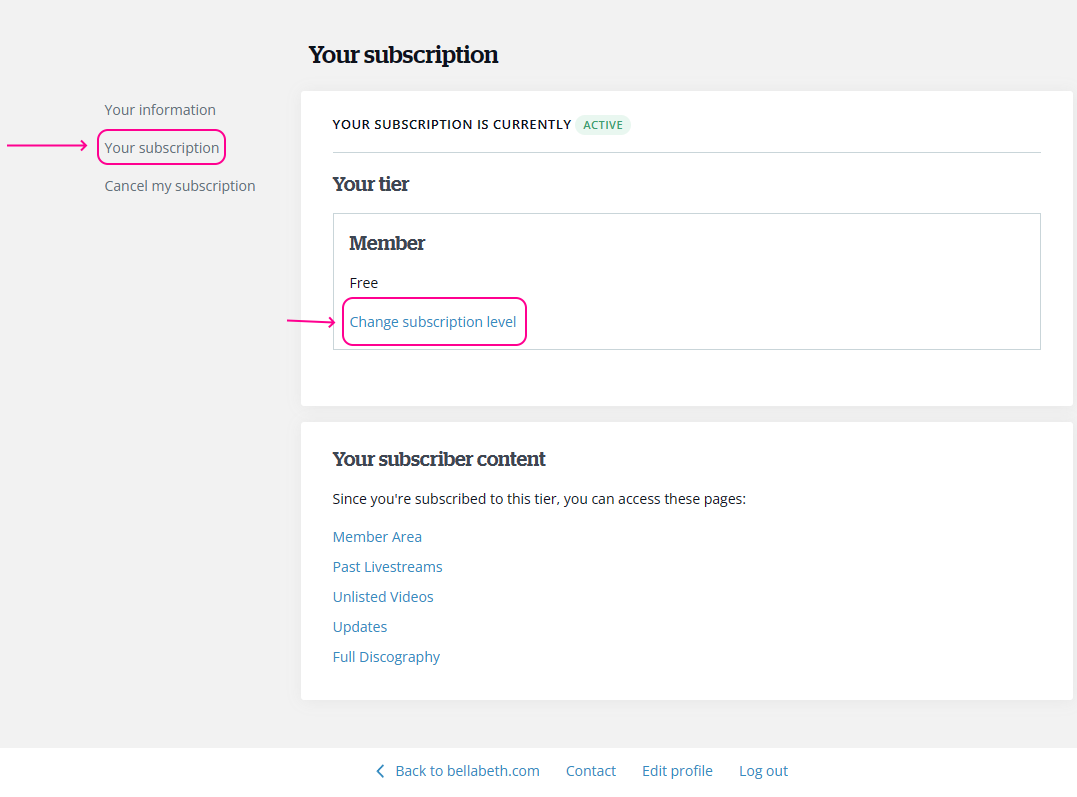Screen dimensions: 1077x797
Task: Go to Past Livestreams
Action: point(387,567)
